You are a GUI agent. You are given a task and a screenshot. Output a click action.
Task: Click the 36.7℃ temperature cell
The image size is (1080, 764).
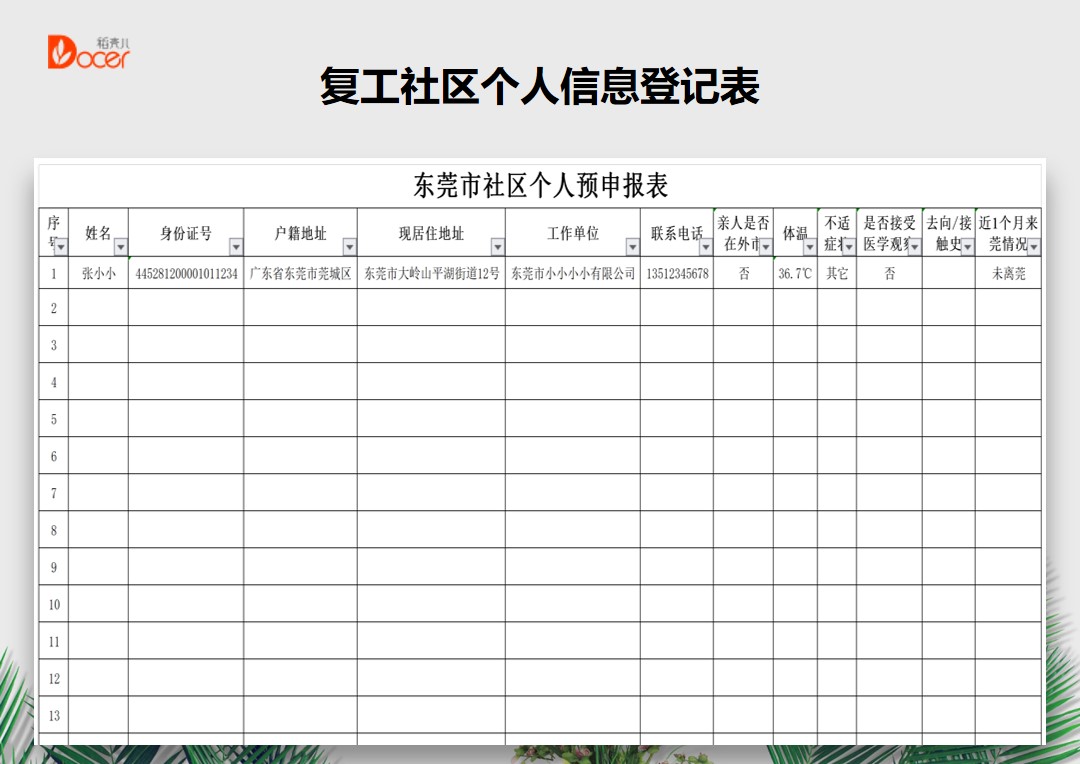coord(795,271)
